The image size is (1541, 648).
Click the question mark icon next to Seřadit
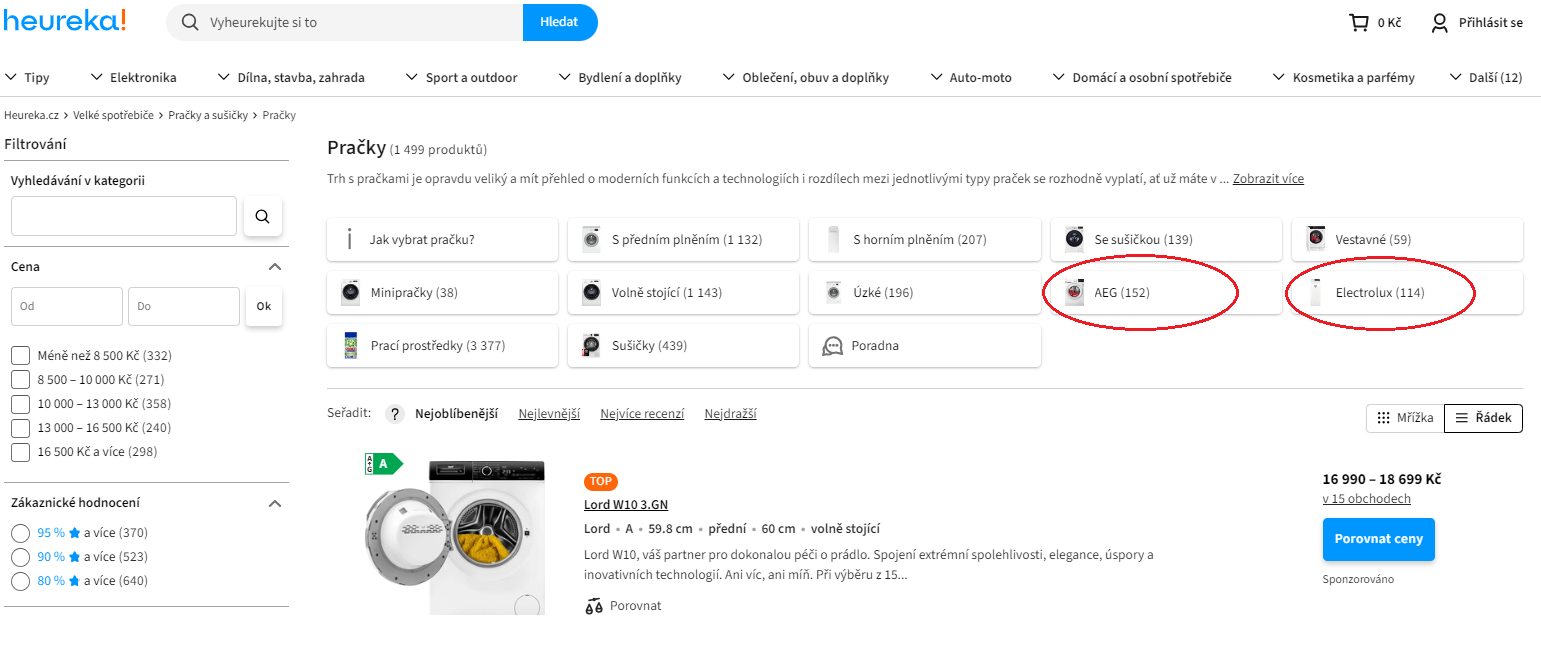[x=395, y=414]
